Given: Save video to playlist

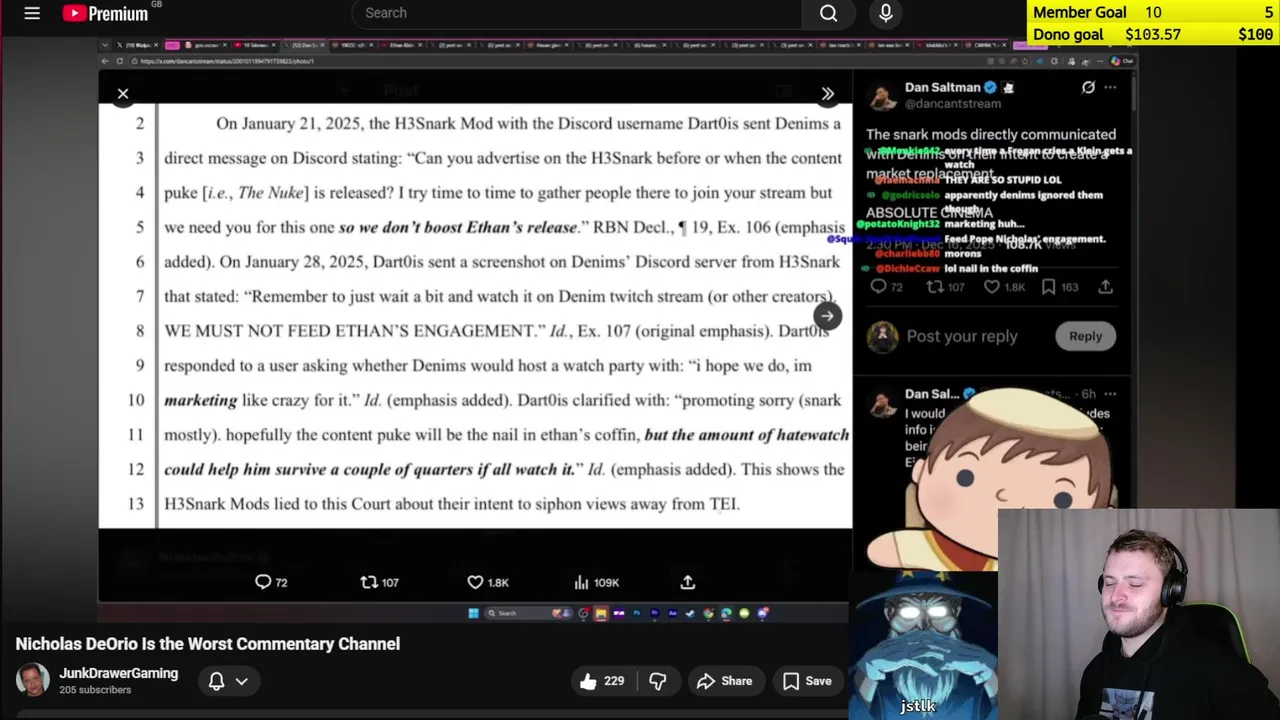Looking at the screenshot, I should pyautogui.click(x=807, y=681).
